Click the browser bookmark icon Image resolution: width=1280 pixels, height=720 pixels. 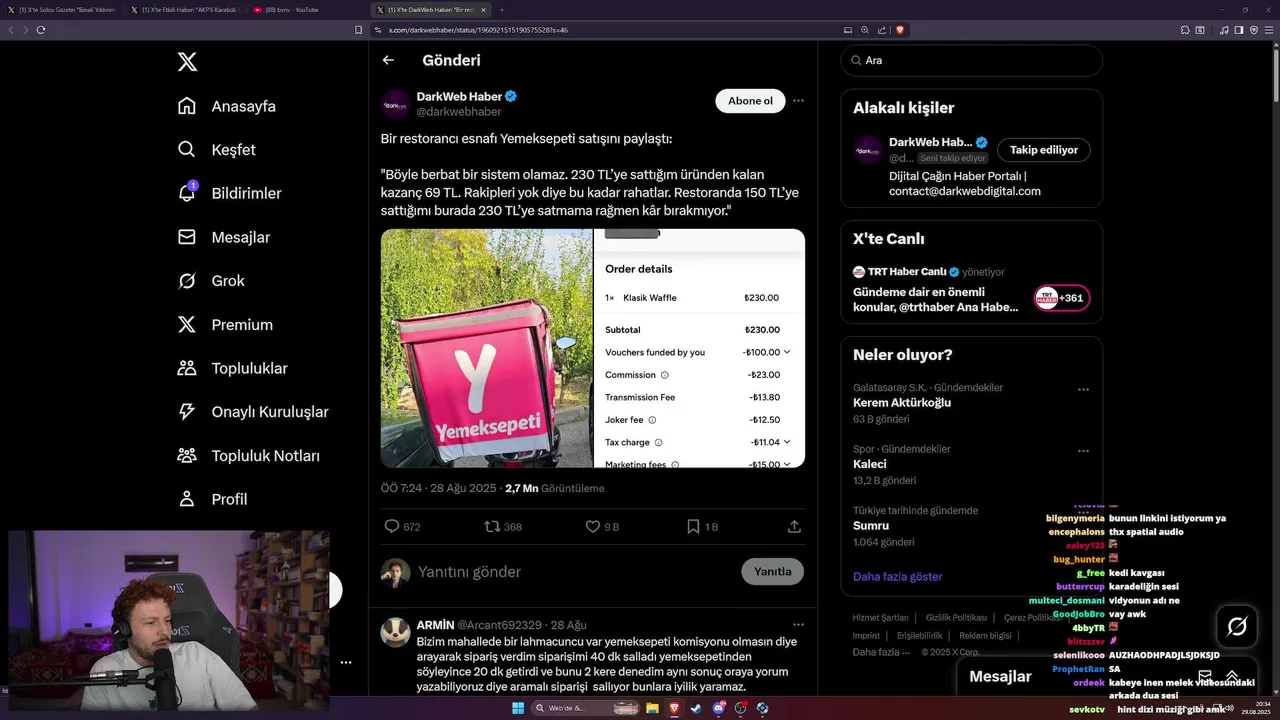point(359,30)
